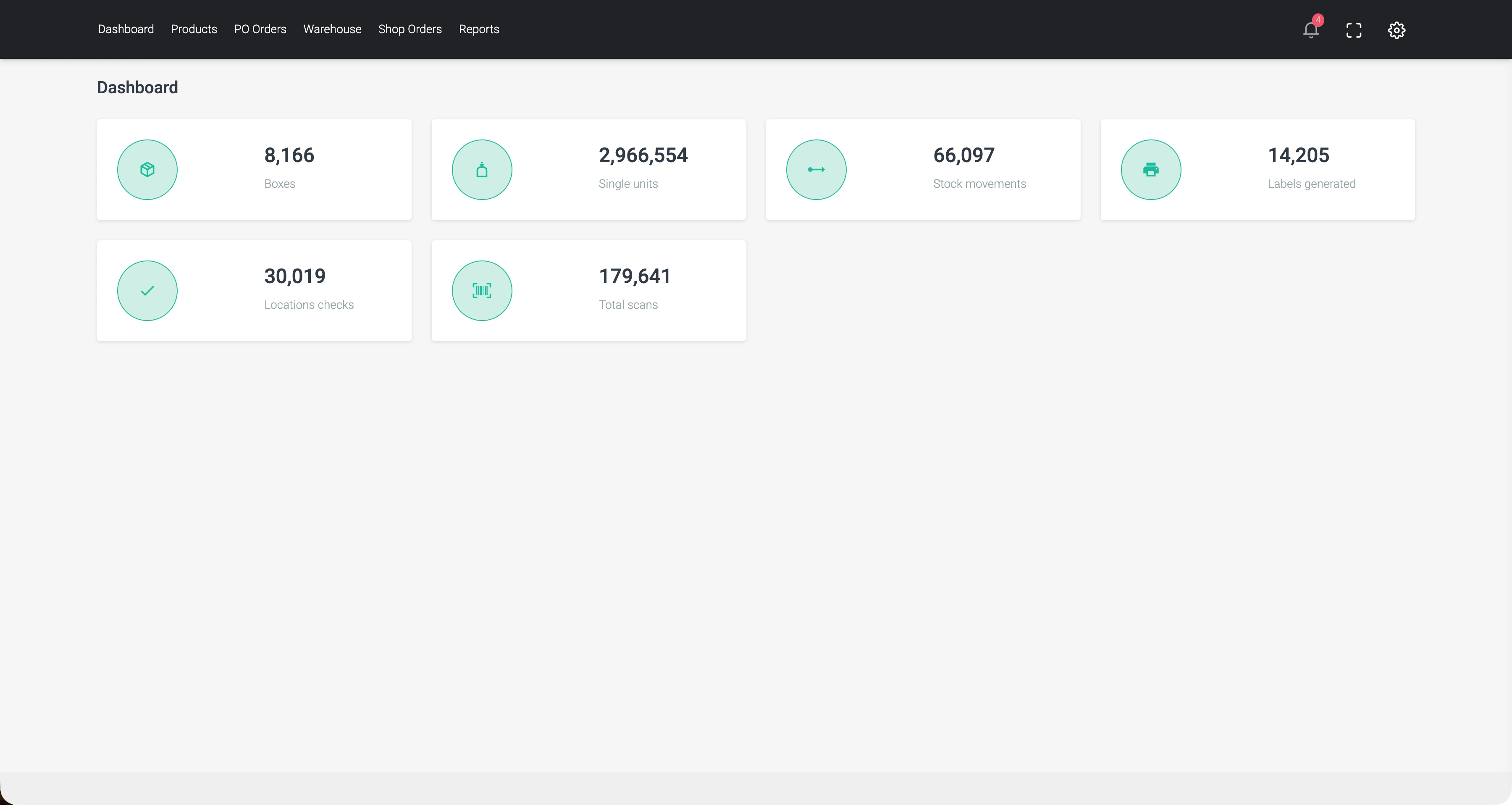Toggle fullscreen mode icon
Viewport: 1512px width, 805px height.
[1354, 31]
